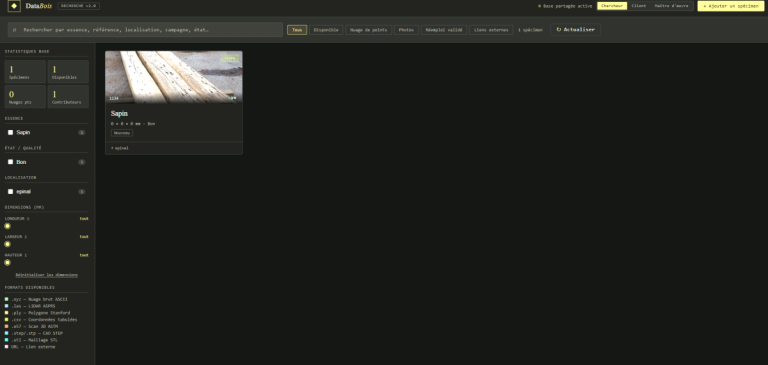768x365 pixels.
Task: Click the Disponibles statistic tile
Action: coord(68,72)
